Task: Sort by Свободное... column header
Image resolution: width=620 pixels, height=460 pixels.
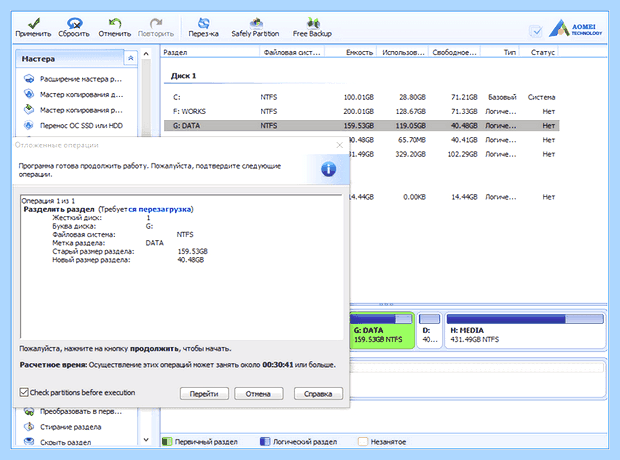Action: pyautogui.click(x=454, y=52)
